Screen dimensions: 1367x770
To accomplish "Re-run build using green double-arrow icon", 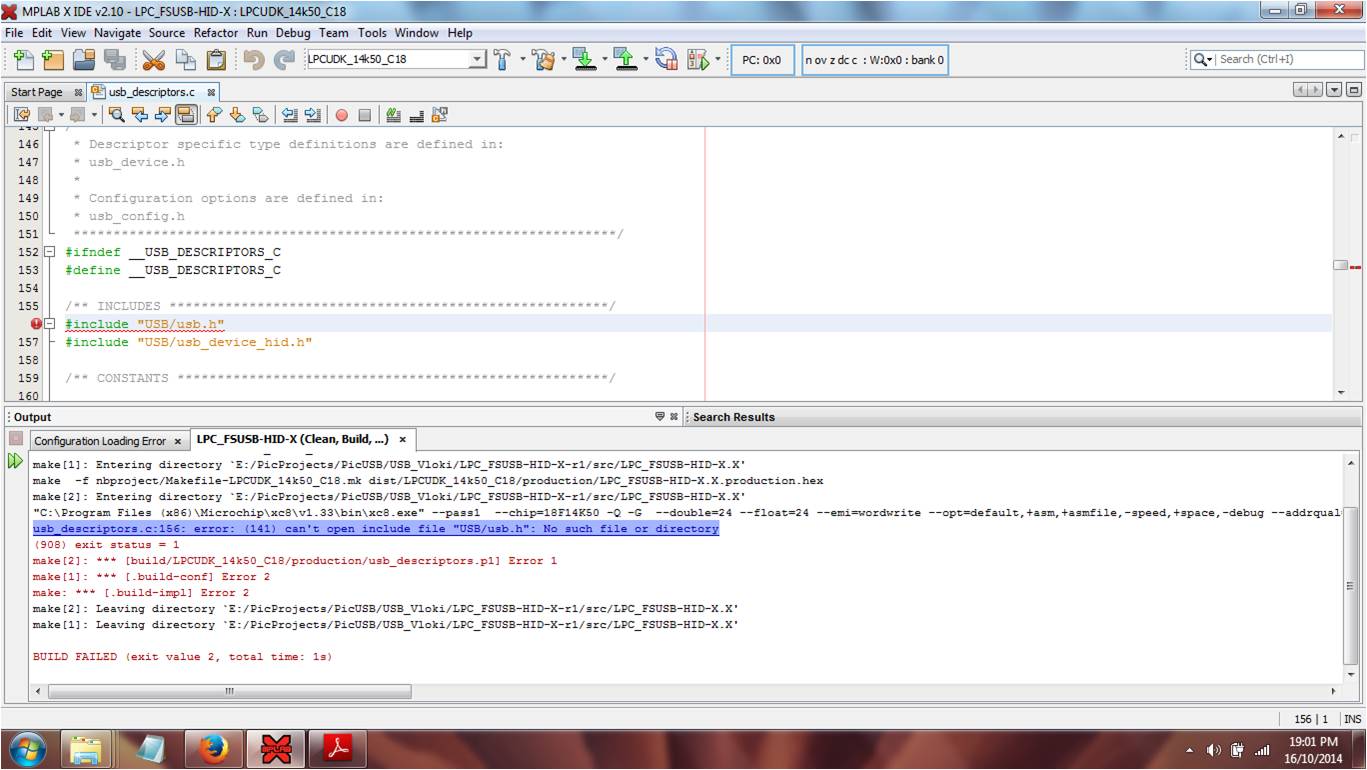I will (15, 461).
